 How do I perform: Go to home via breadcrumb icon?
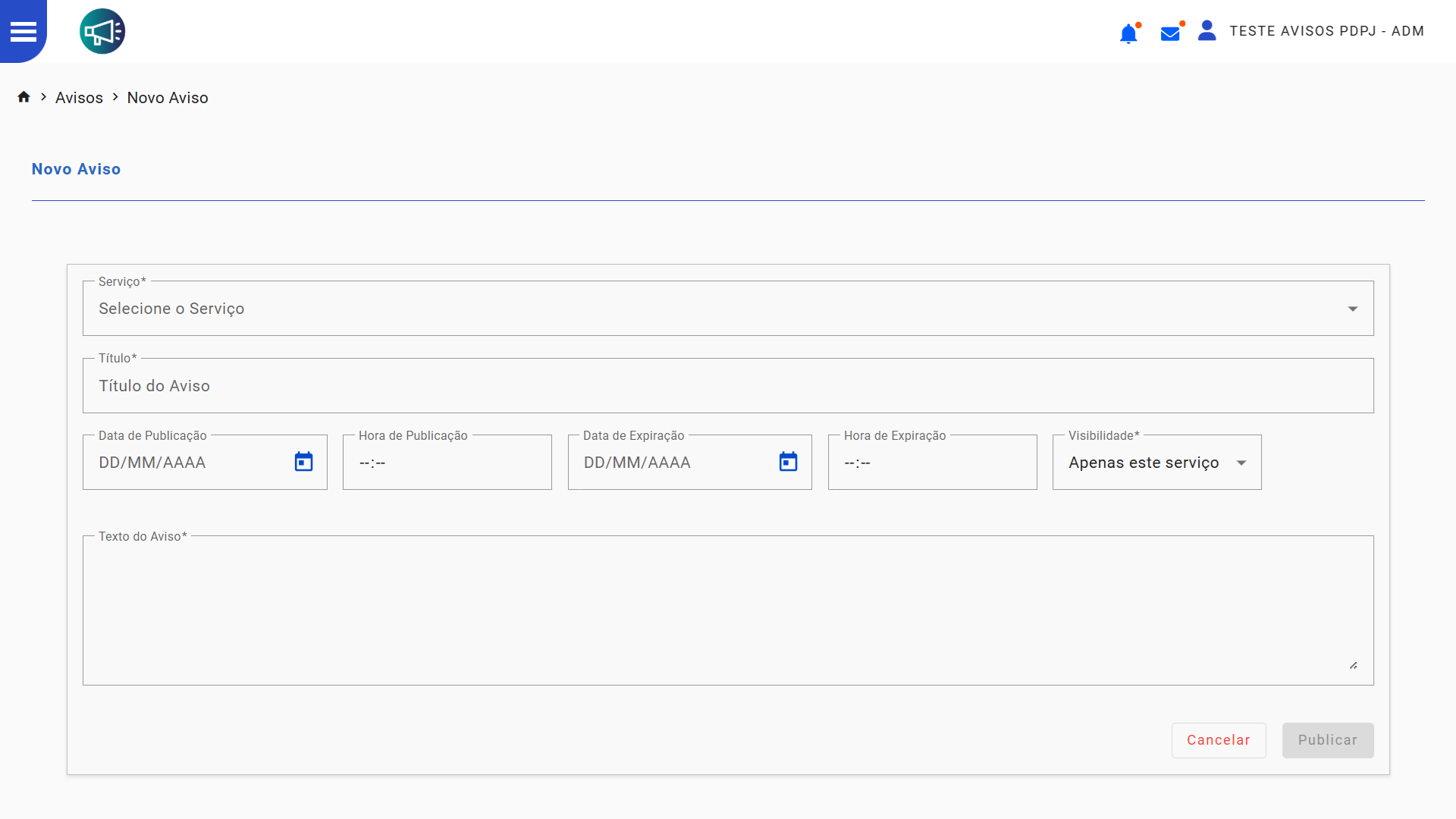pos(24,97)
